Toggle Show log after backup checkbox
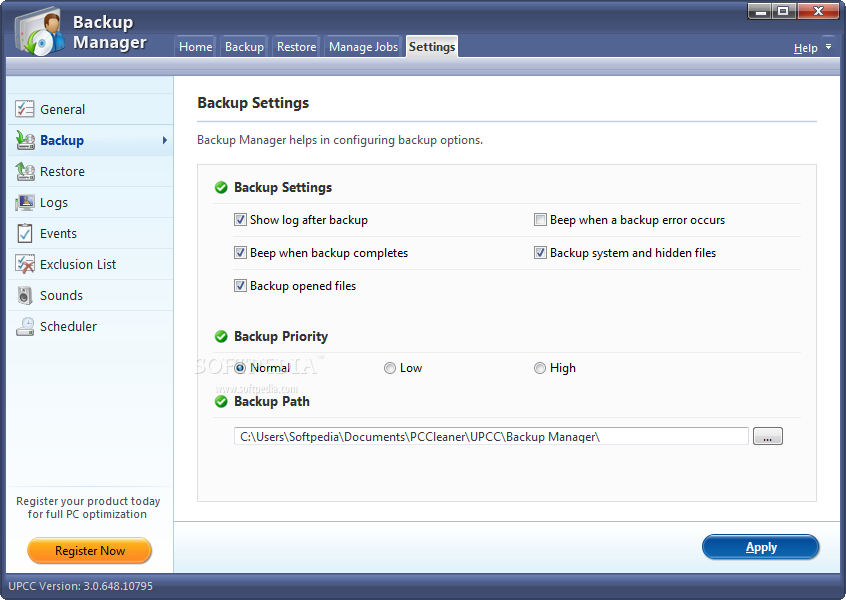This screenshot has height=600, width=846. coord(240,220)
